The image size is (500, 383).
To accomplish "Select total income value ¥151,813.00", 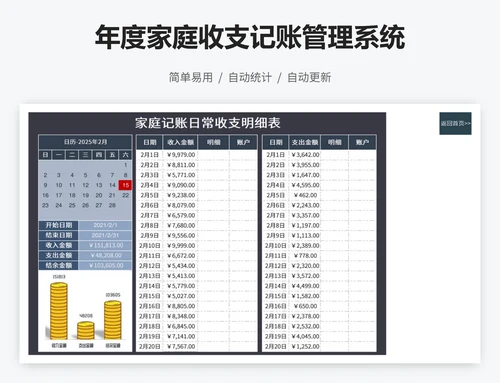I will [x=105, y=245].
